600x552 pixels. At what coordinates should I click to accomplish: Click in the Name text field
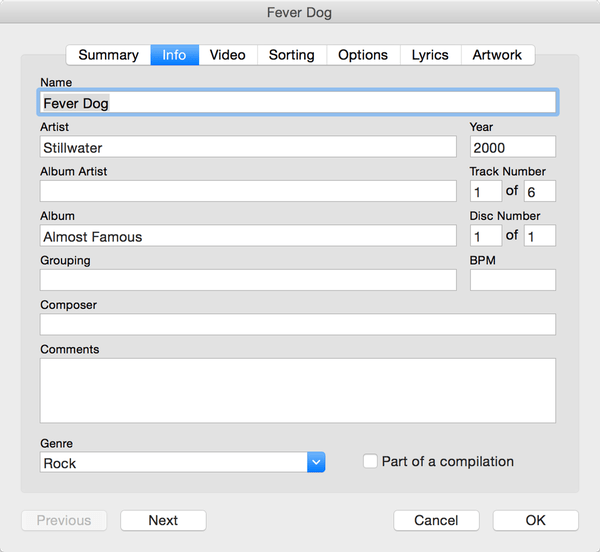(298, 102)
